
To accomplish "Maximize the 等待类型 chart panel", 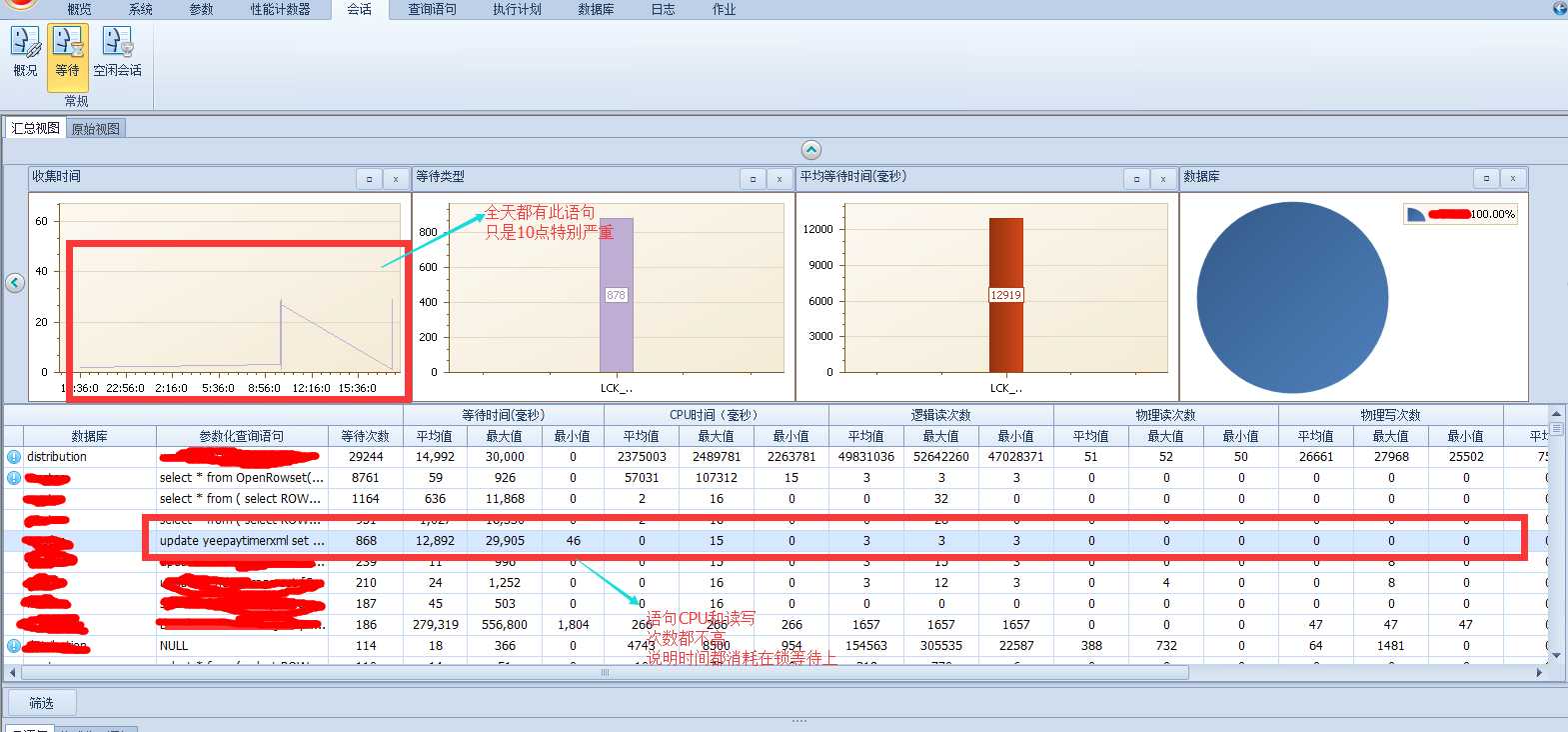I will pos(754,179).
